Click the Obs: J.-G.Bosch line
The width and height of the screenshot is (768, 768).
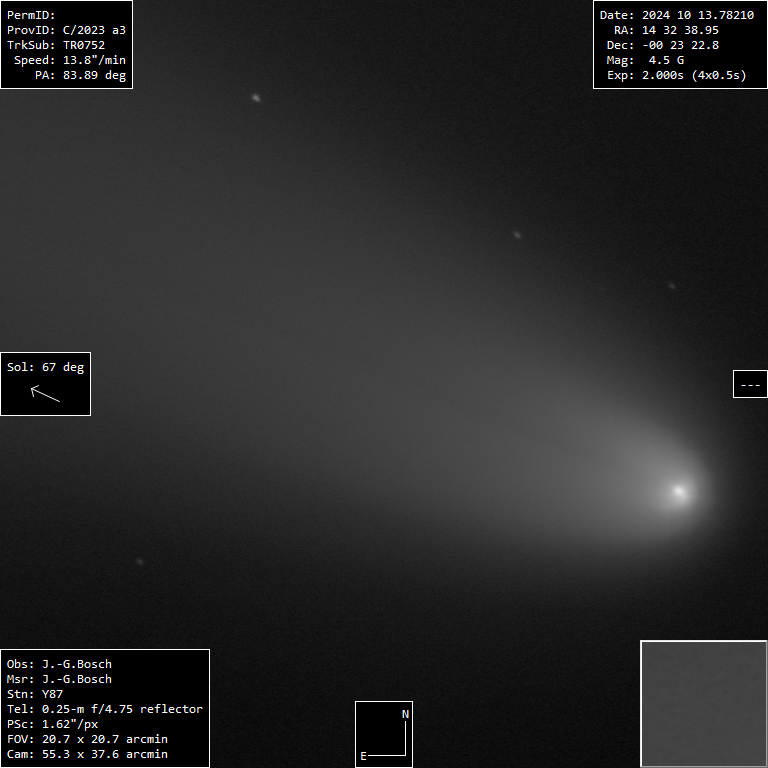click(59, 664)
